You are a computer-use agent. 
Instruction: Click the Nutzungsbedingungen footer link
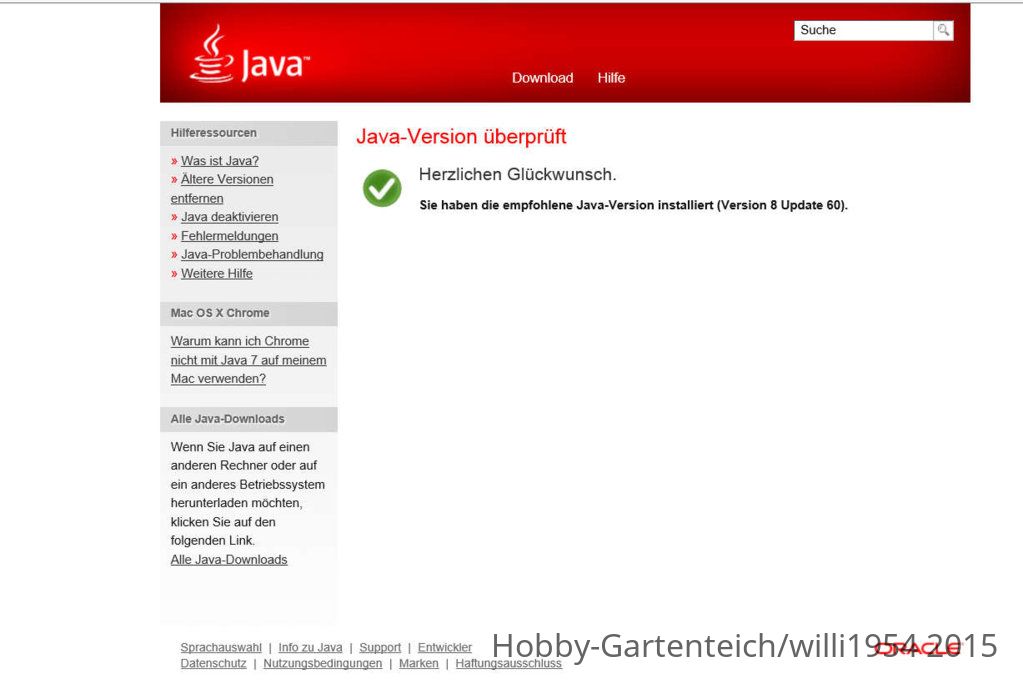[x=322, y=663]
